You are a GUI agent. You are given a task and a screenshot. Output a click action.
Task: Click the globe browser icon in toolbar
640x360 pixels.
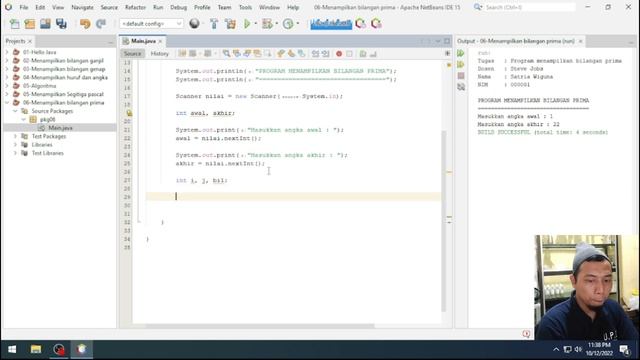pos(194,24)
